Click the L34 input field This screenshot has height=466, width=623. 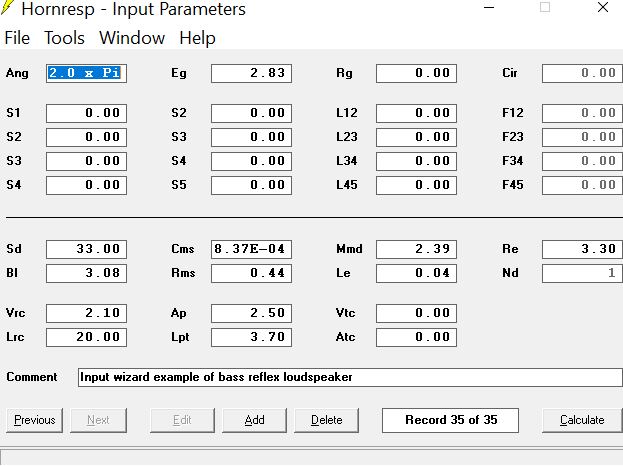pos(416,161)
